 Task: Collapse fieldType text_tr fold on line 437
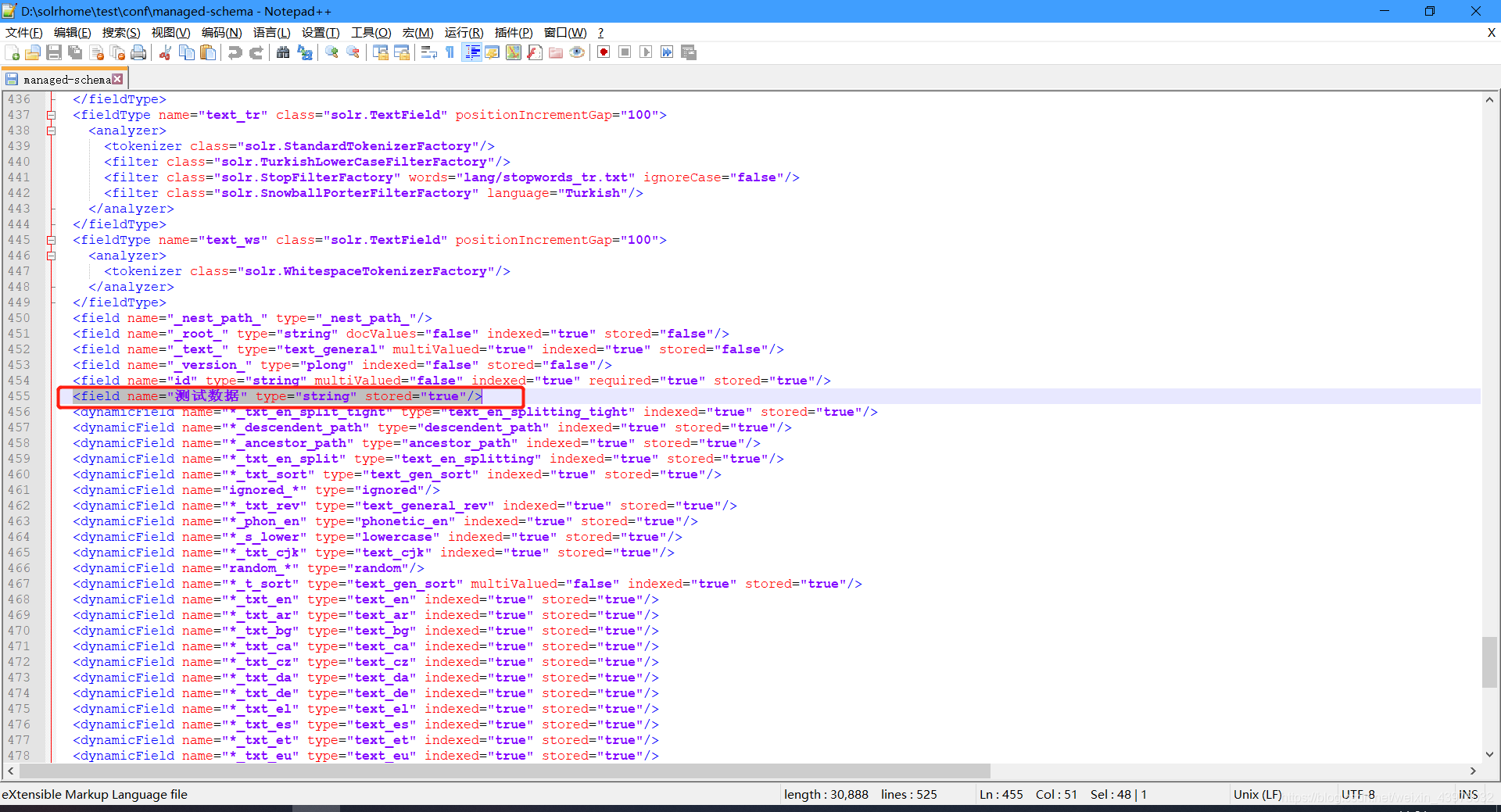[x=51, y=115]
